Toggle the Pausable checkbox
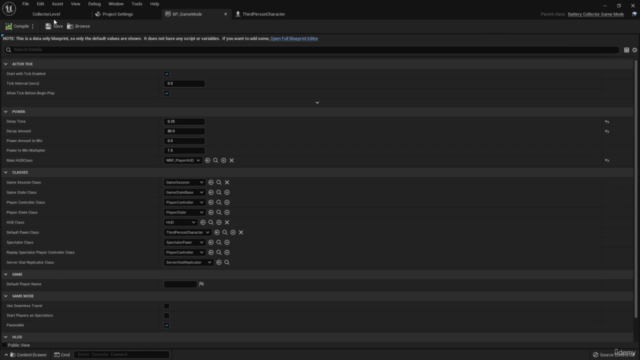 pos(167,325)
